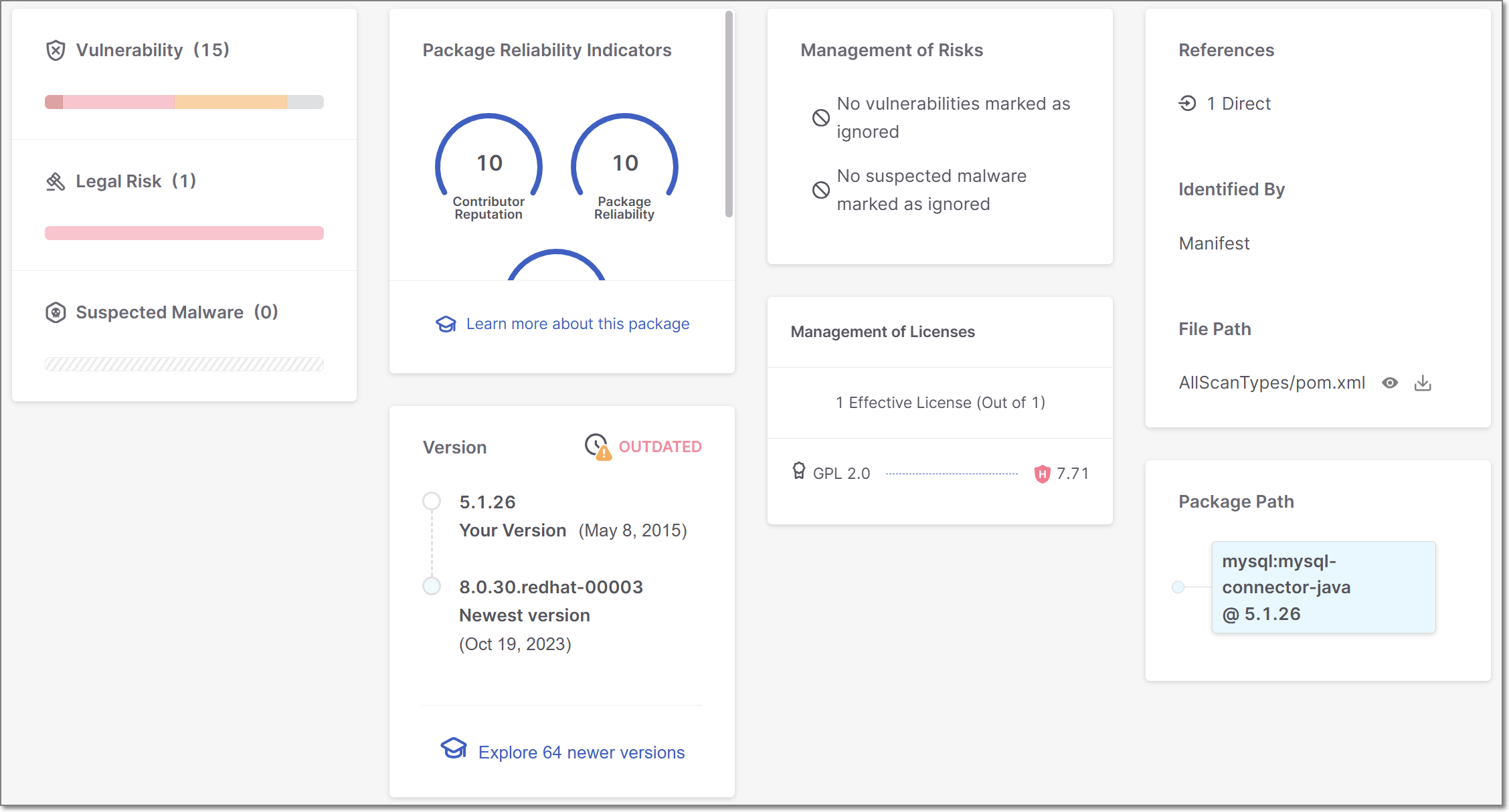This screenshot has height=812, width=1509.
Task: Click the GPL 2.0 license ribbon icon
Action: point(799,472)
